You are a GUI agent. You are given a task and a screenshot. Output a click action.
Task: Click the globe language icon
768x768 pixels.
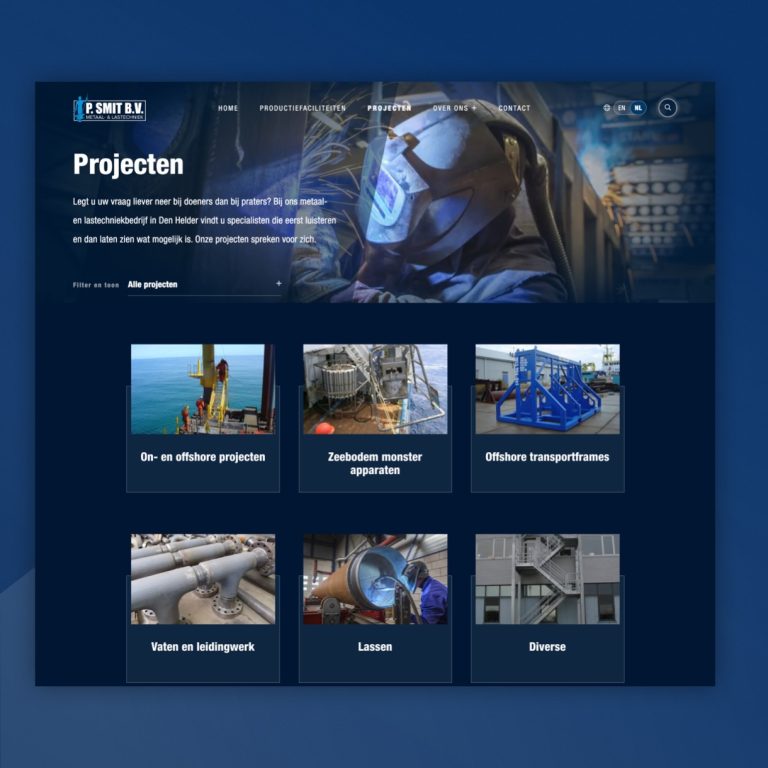[x=607, y=108]
